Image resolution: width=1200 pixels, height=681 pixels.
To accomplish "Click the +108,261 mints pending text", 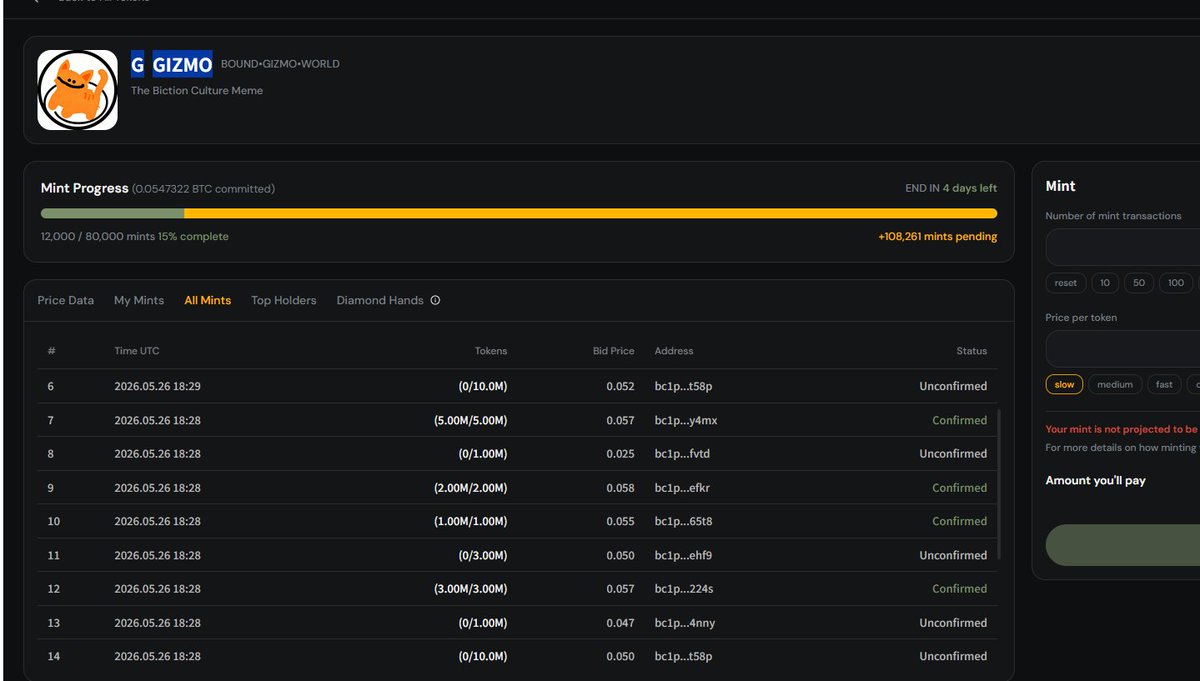I will [937, 237].
